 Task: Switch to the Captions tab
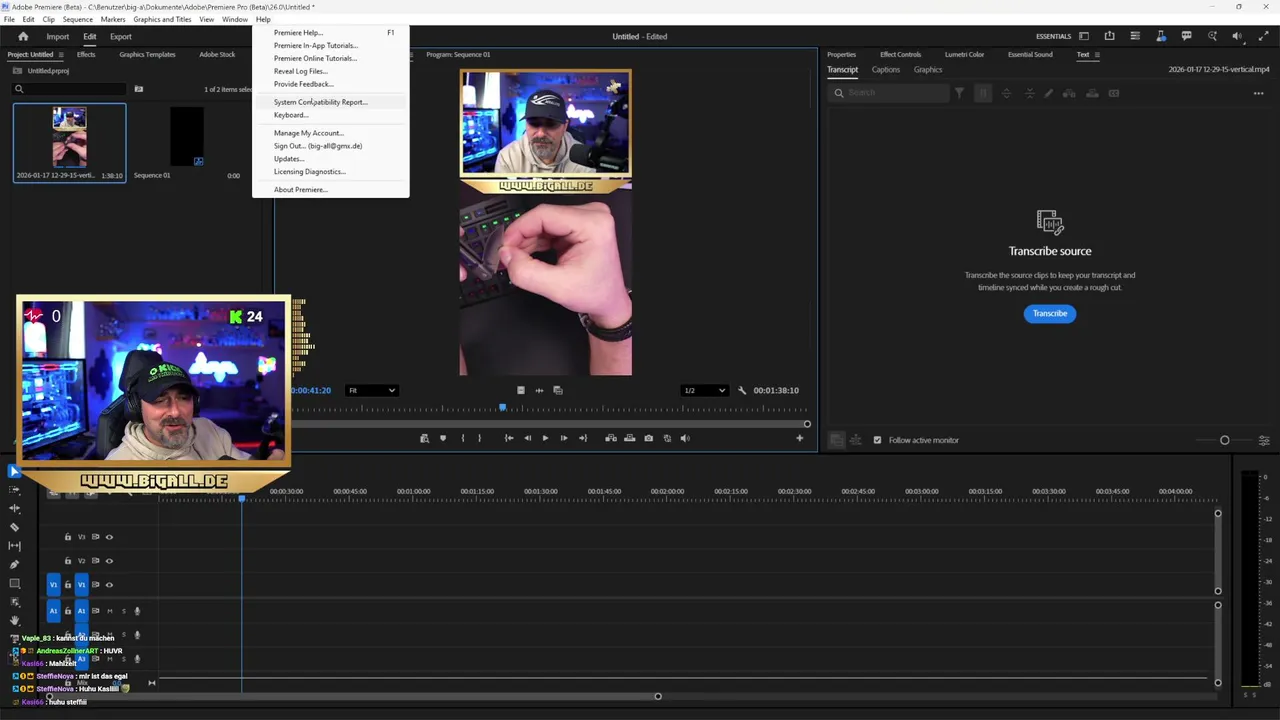pos(885,70)
